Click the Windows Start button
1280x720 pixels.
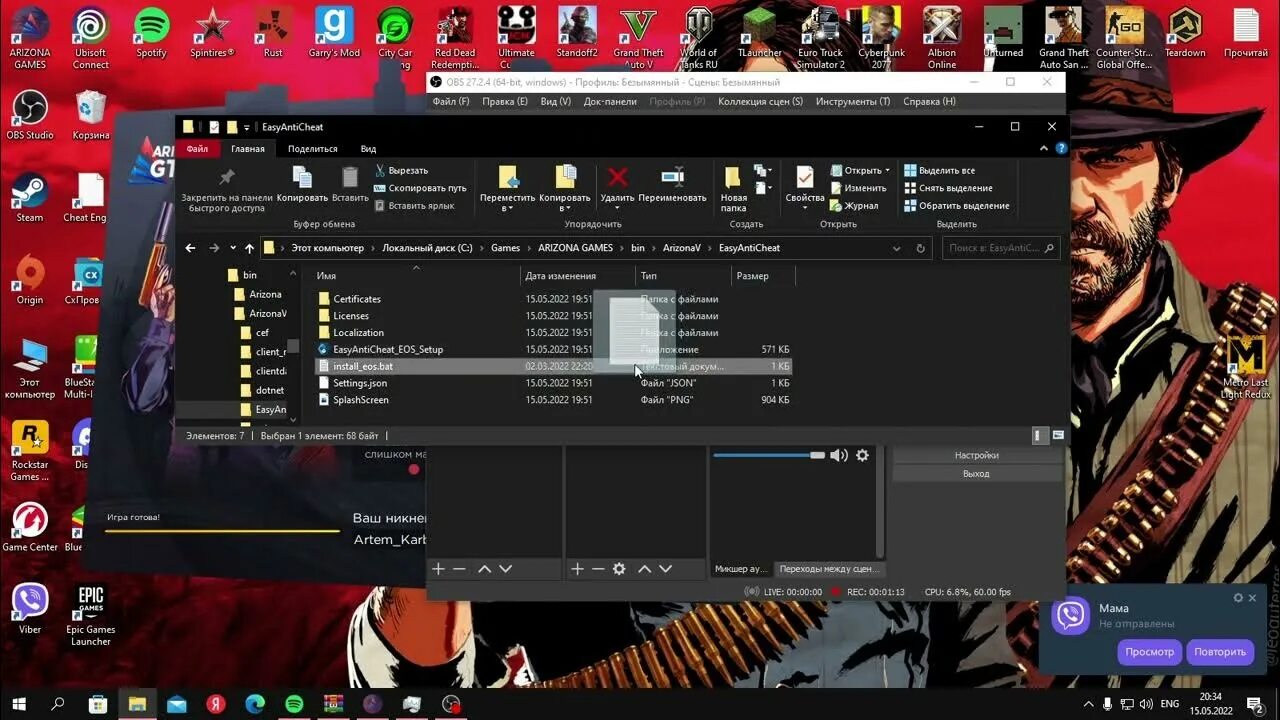coord(19,704)
